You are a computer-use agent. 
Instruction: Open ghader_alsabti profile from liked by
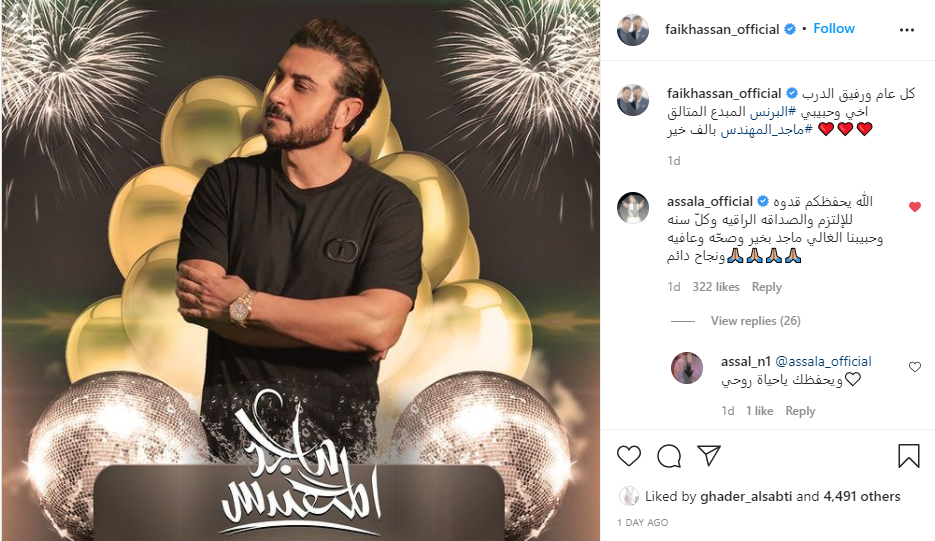[x=746, y=496]
